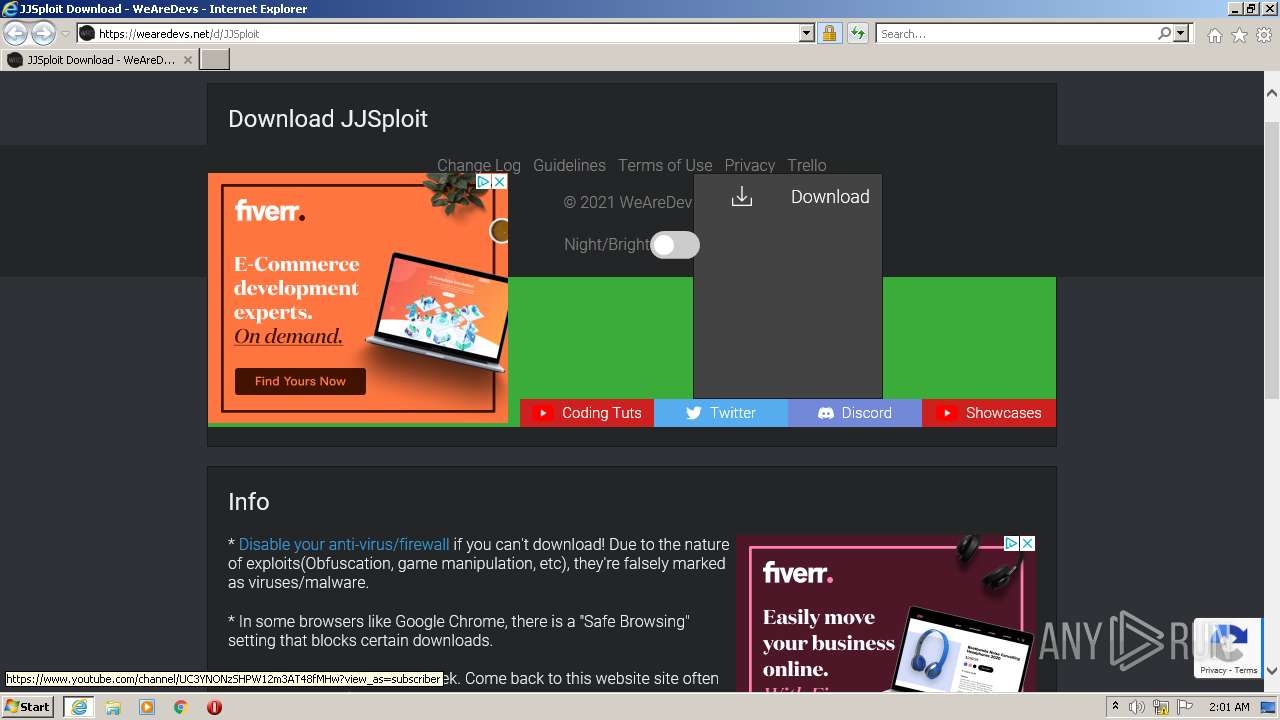The height and width of the screenshot is (720, 1280).
Task: Show hidden system tray icons
Action: click(1114, 707)
